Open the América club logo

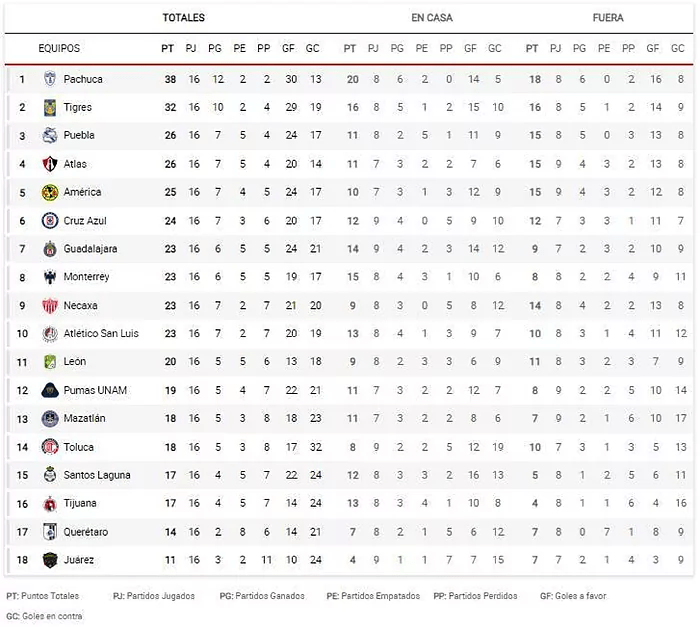(x=49, y=192)
